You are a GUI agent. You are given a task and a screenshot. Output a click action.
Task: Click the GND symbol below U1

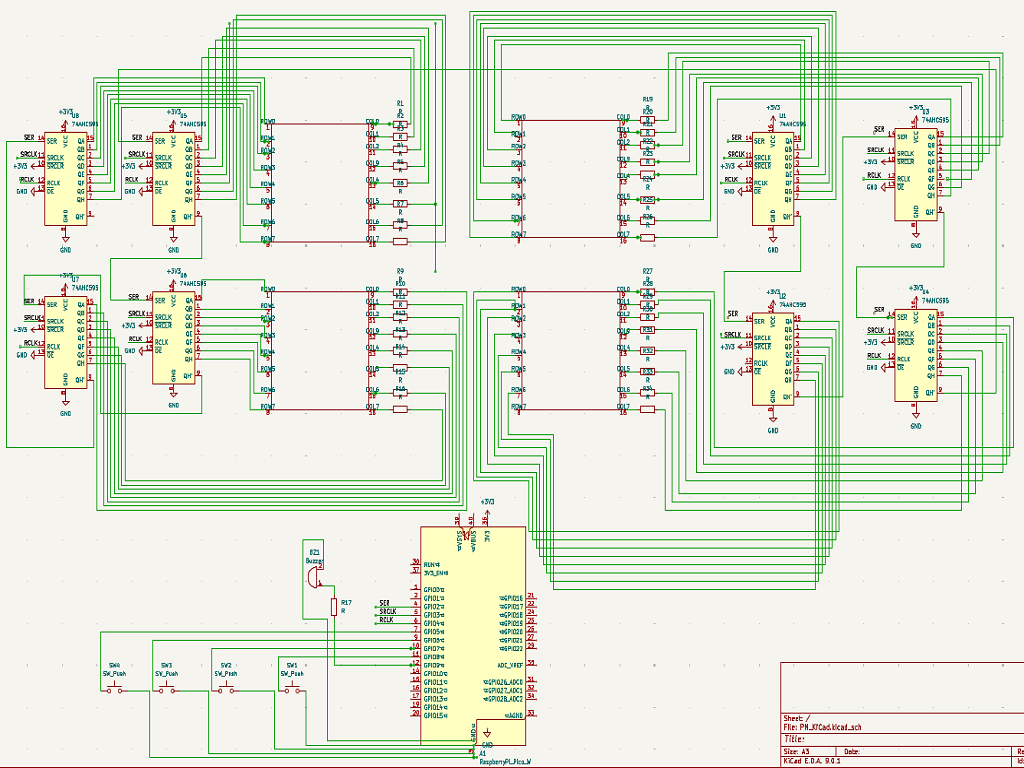(x=773, y=239)
